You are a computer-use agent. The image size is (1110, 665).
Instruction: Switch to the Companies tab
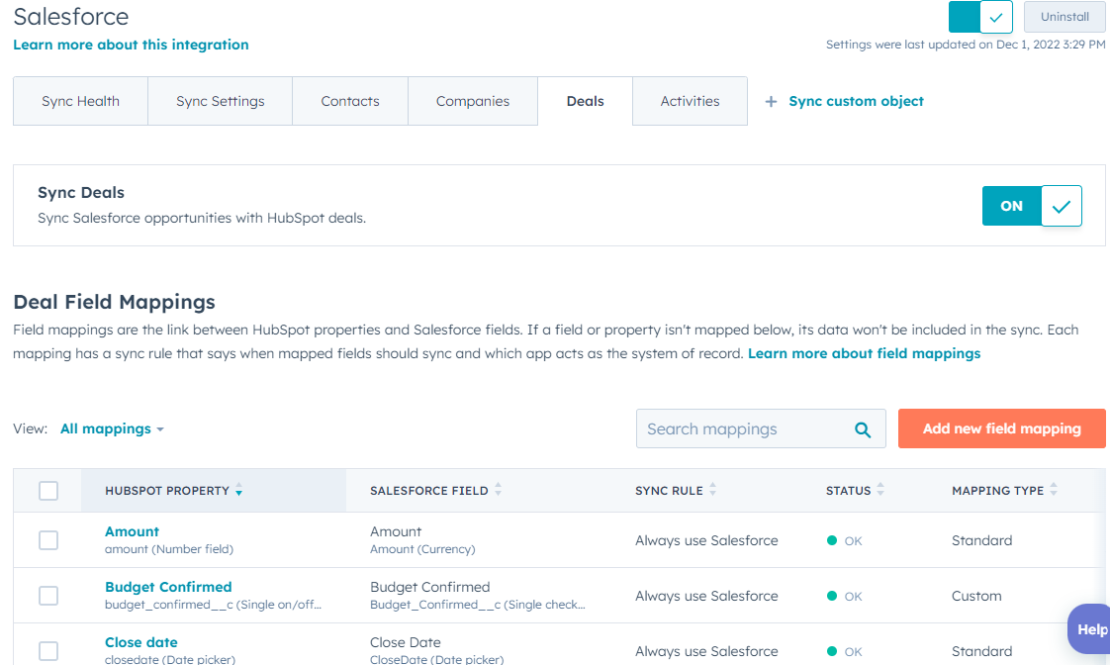(473, 101)
